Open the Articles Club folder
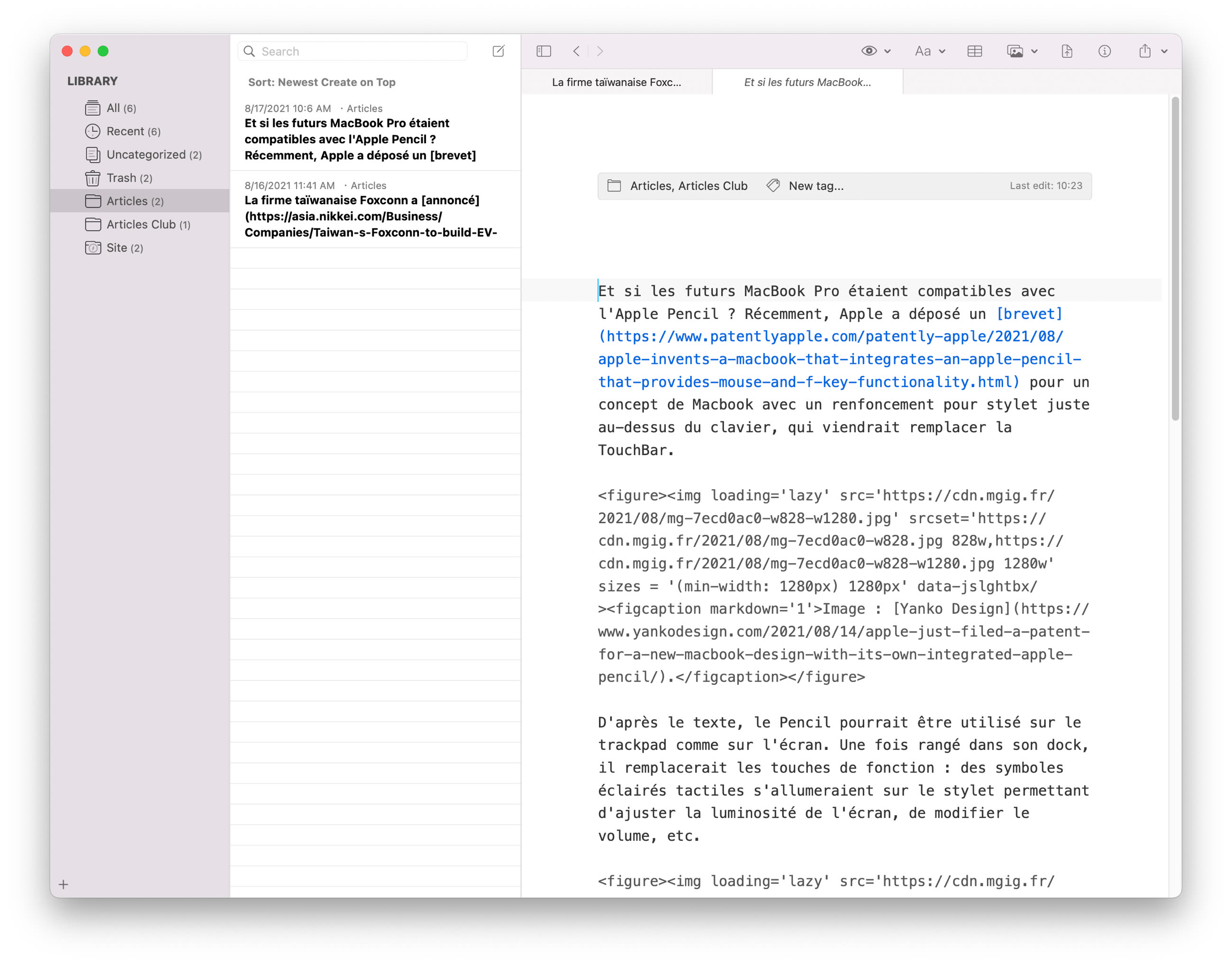Viewport: 1232px width, 964px height. pyautogui.click(x=139, y=225)
